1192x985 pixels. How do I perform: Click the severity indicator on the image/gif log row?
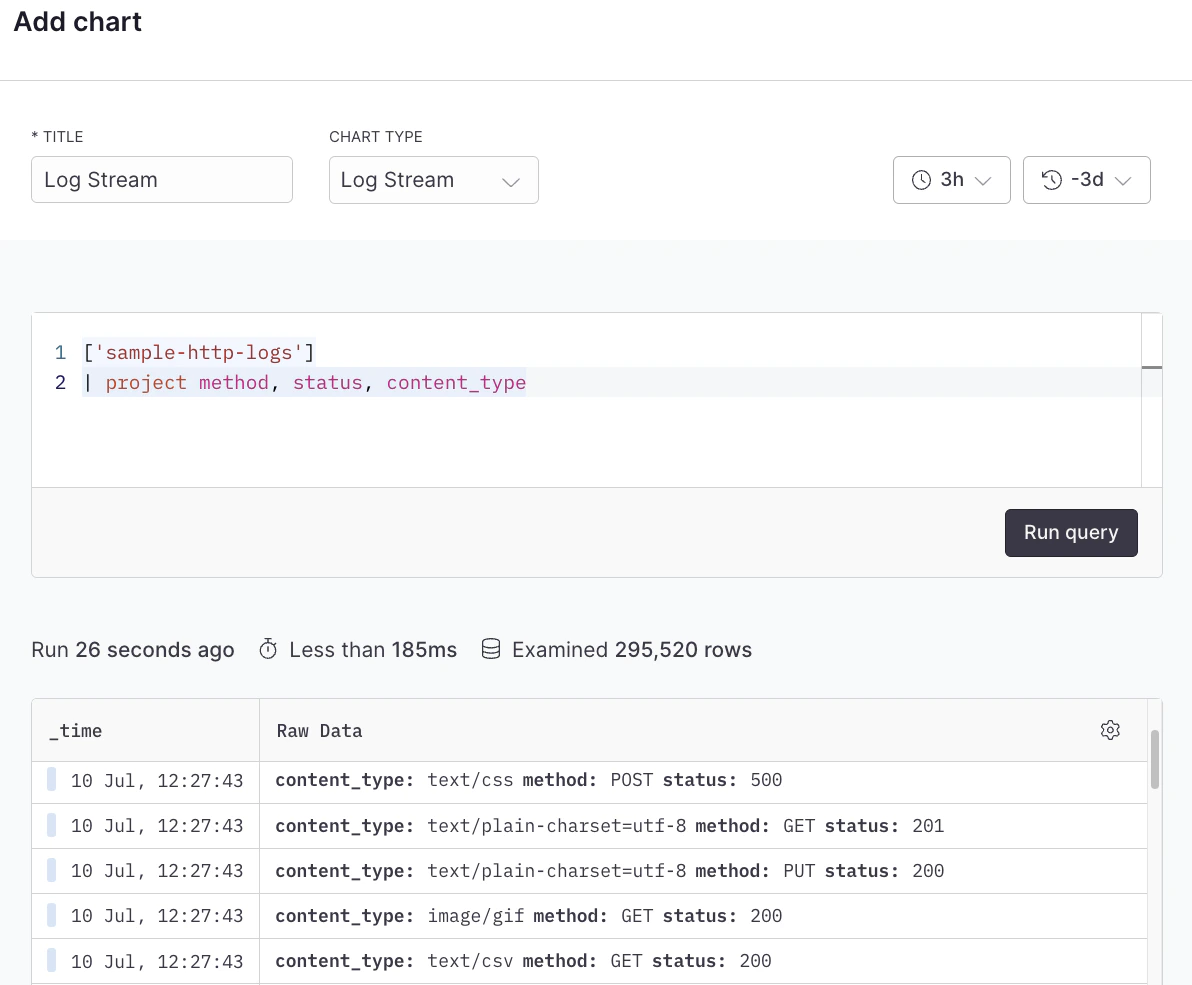coord(51,915)
